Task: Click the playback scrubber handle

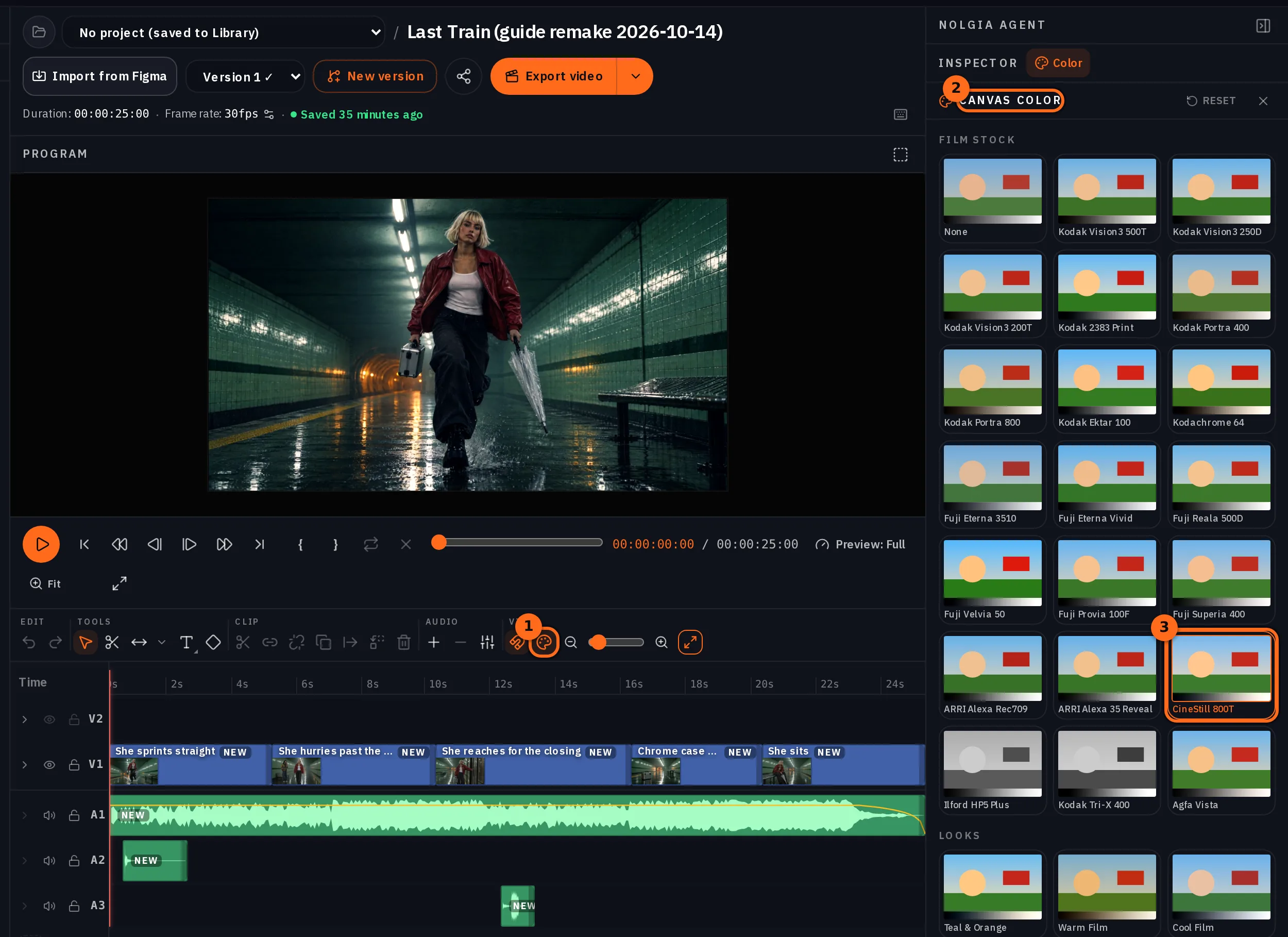Action: tap(438, 542)
